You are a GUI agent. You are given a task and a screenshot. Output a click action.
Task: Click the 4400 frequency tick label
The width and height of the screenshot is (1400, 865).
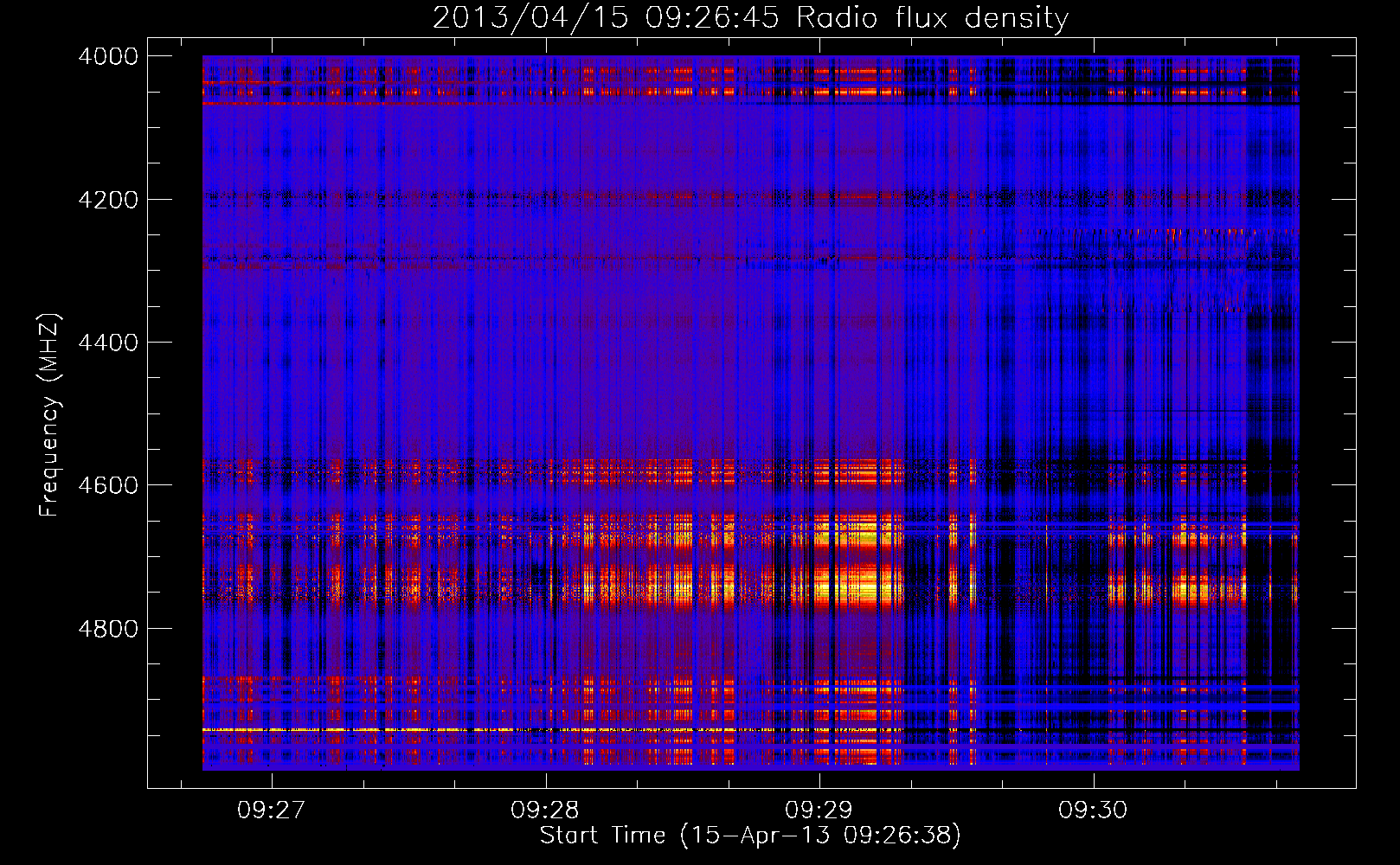click(x=108, y=343)
